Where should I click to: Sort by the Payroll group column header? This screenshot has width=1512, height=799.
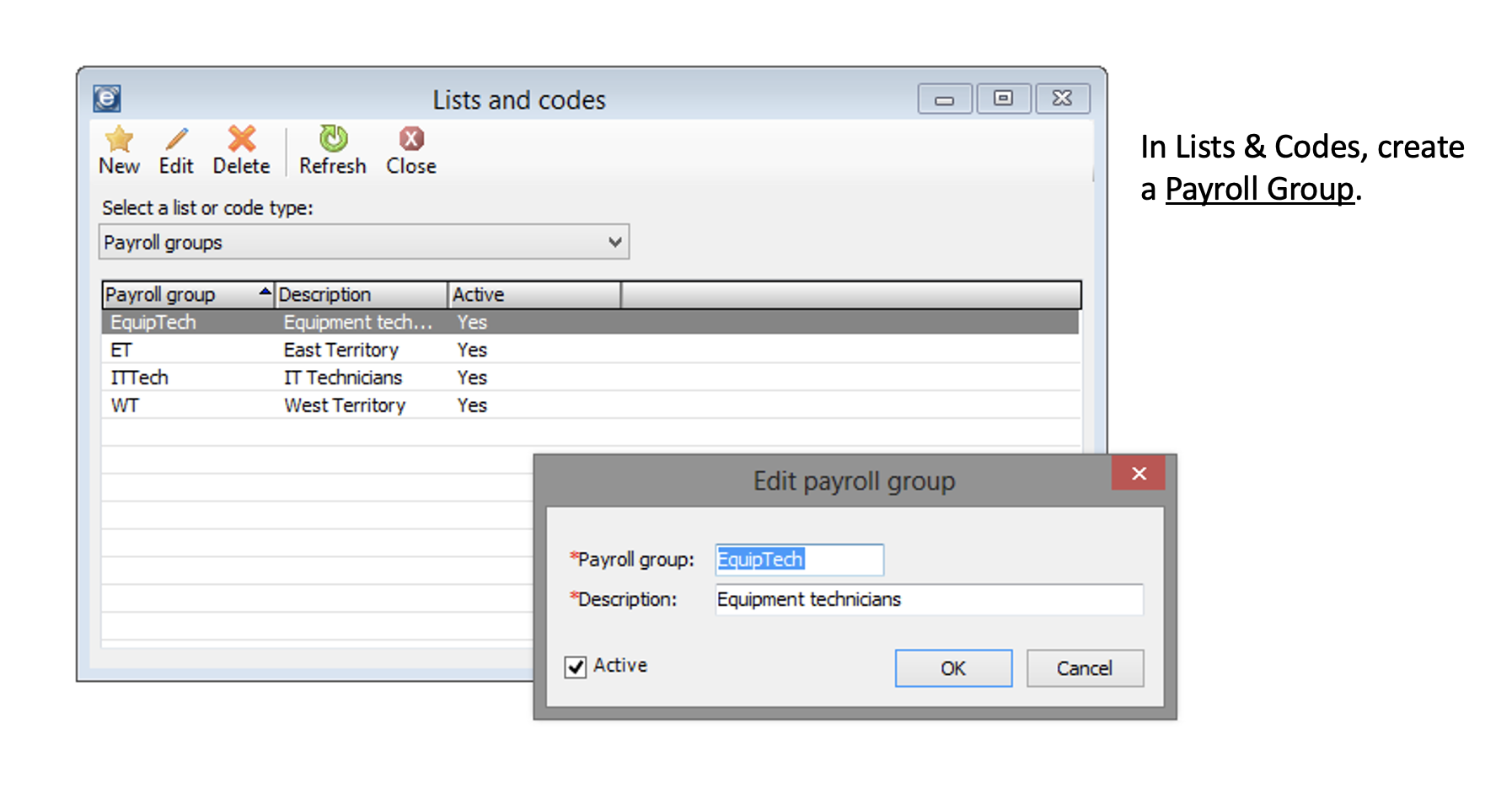coord(188,295)
